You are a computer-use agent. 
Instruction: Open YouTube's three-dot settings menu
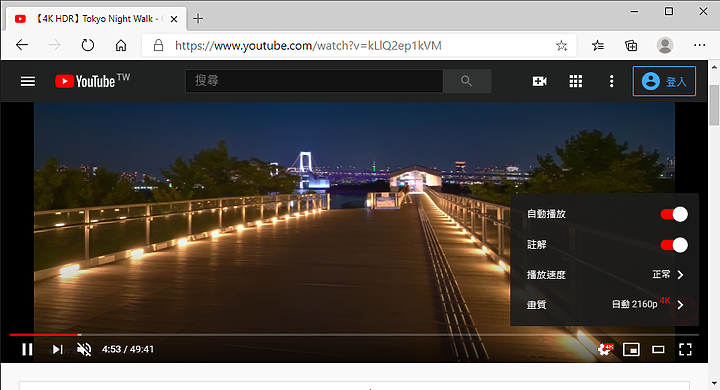(611, 81)
